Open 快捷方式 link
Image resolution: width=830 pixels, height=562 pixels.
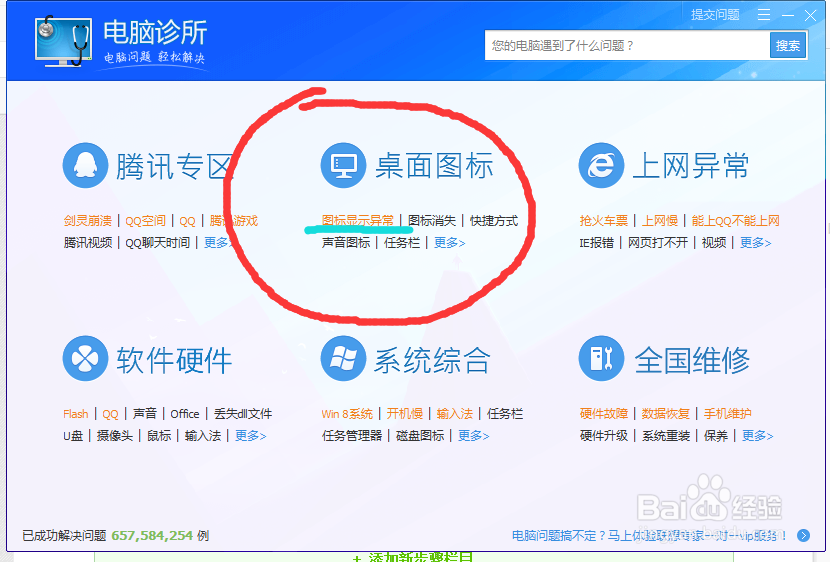(x=494, y=221)
